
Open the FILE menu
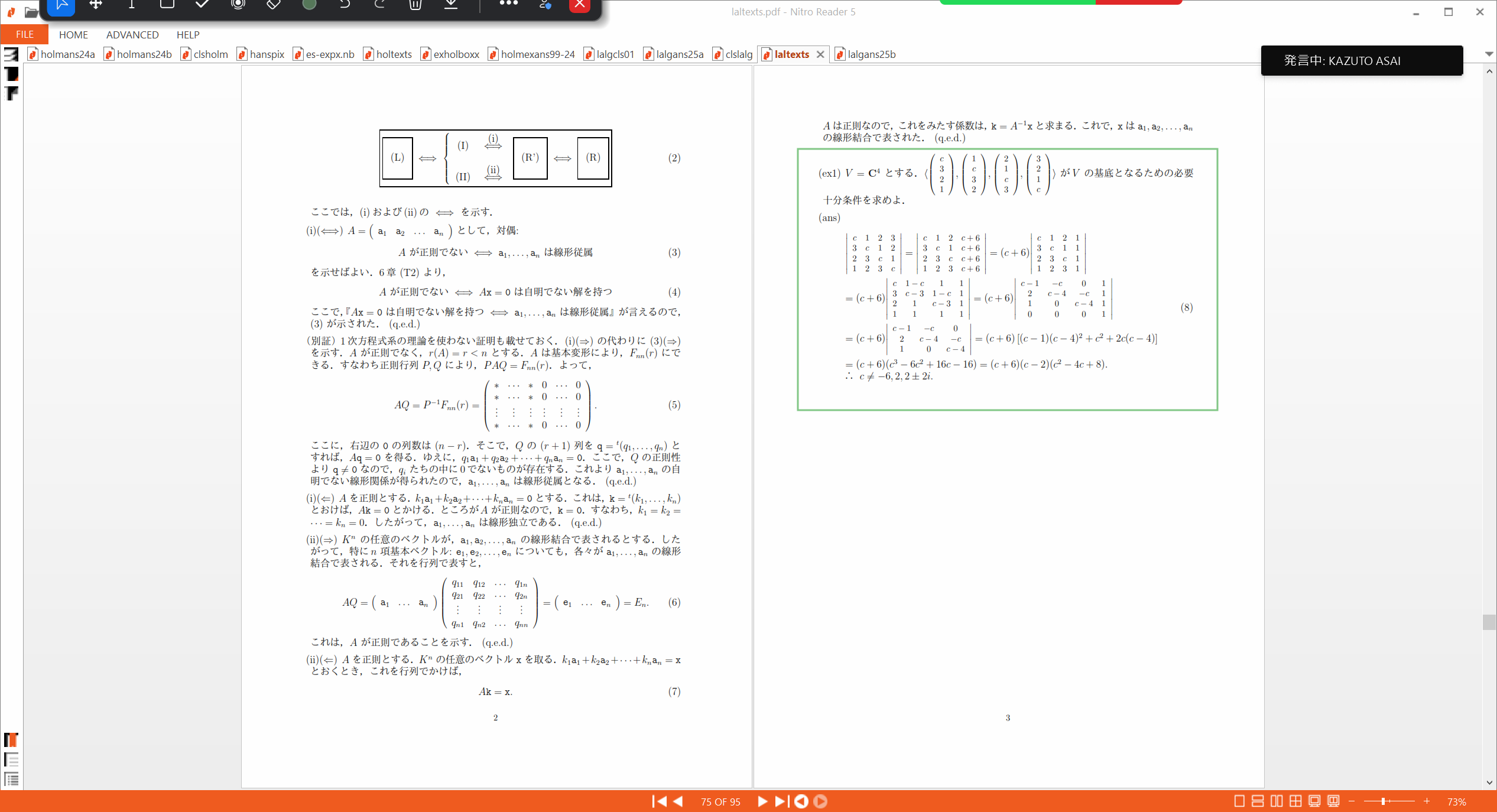[x=24, y=34]
